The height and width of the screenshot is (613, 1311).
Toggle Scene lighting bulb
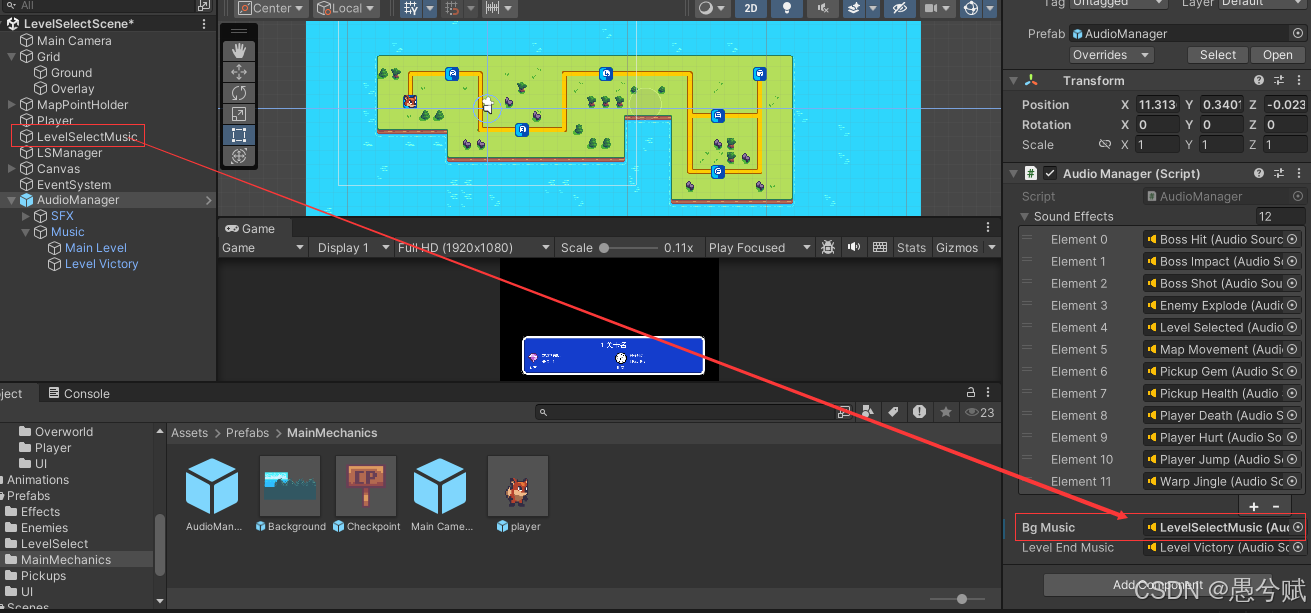coord(788,8)
